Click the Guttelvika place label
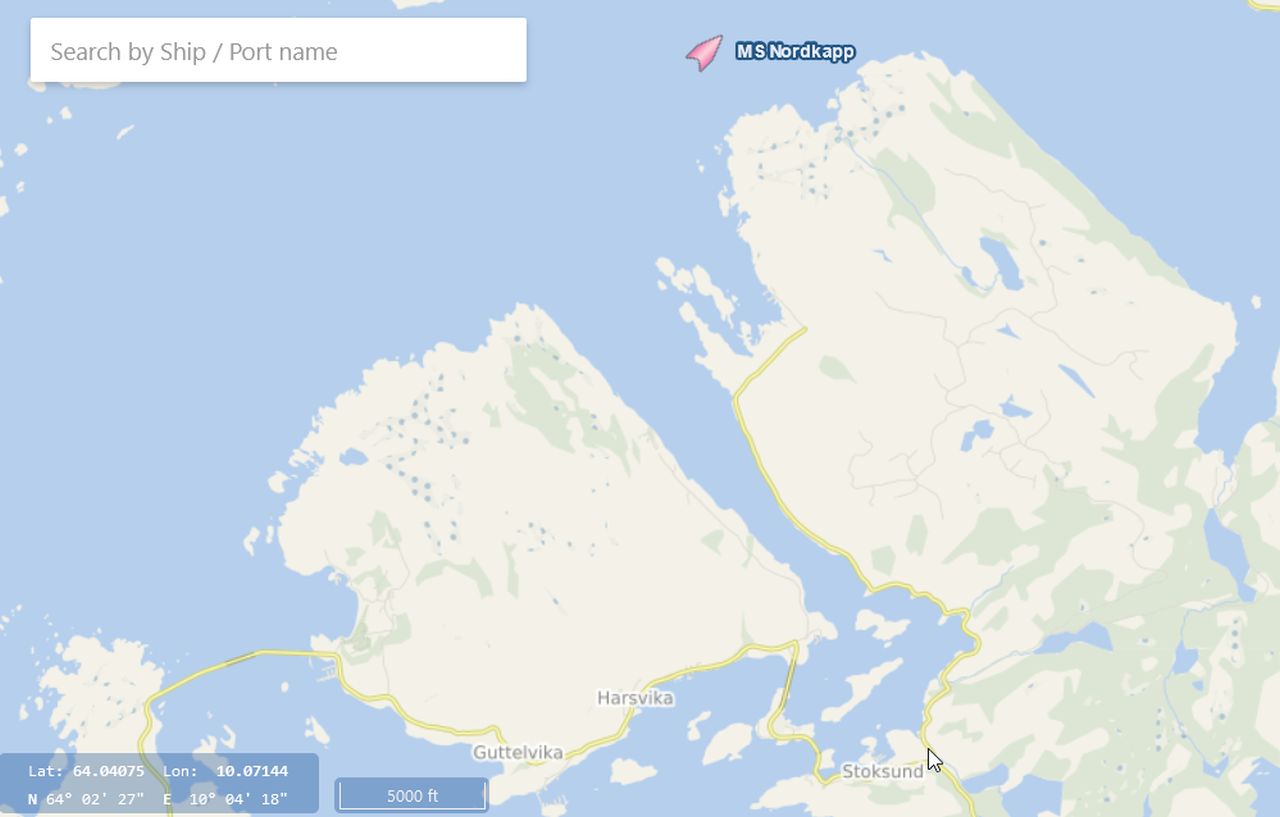Screen dimensions: 1280x817 518,752
